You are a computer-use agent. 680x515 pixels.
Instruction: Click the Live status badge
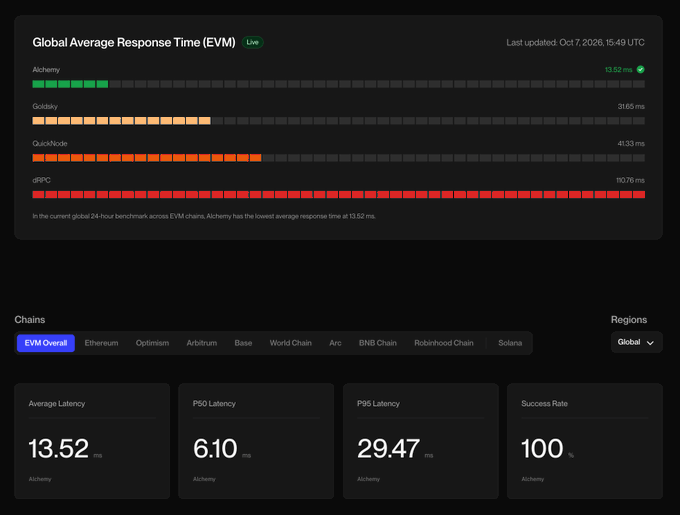tap(252, 42)
